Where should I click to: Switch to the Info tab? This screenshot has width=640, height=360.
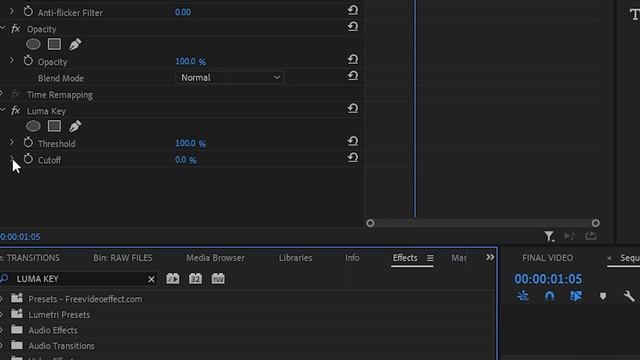[352, 258]
